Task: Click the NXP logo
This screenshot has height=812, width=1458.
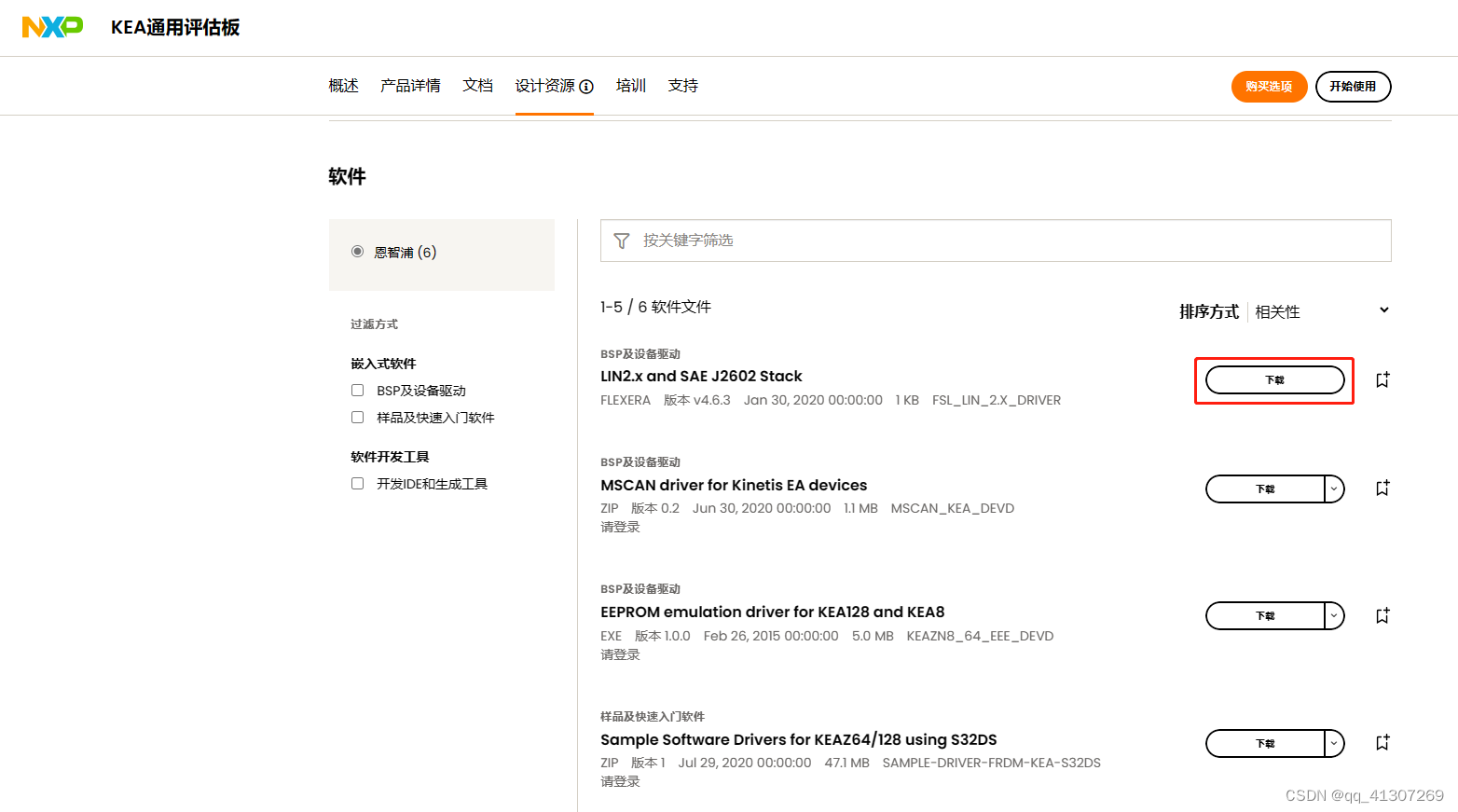Action: 52,27
